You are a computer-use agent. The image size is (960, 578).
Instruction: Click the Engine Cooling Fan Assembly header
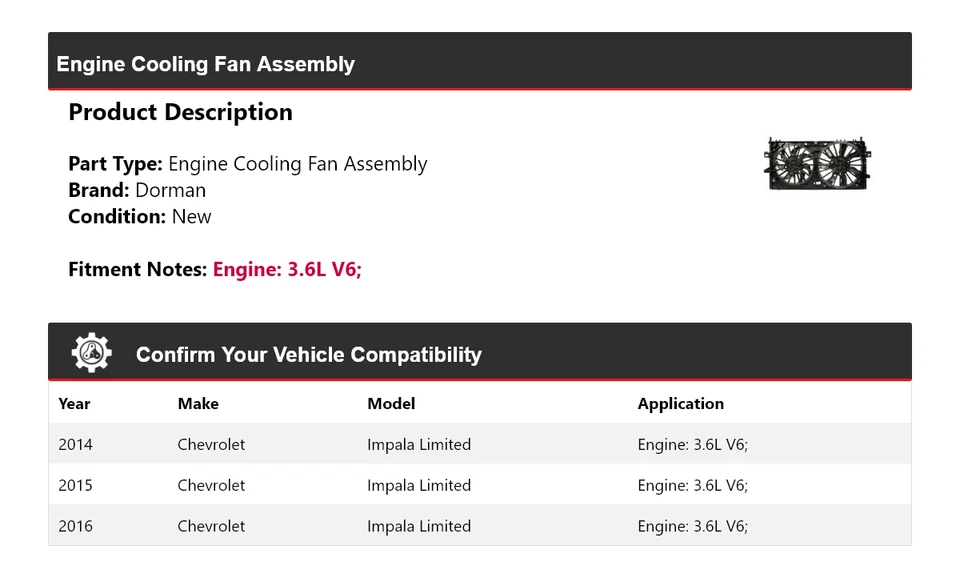[x=206, y=64]
